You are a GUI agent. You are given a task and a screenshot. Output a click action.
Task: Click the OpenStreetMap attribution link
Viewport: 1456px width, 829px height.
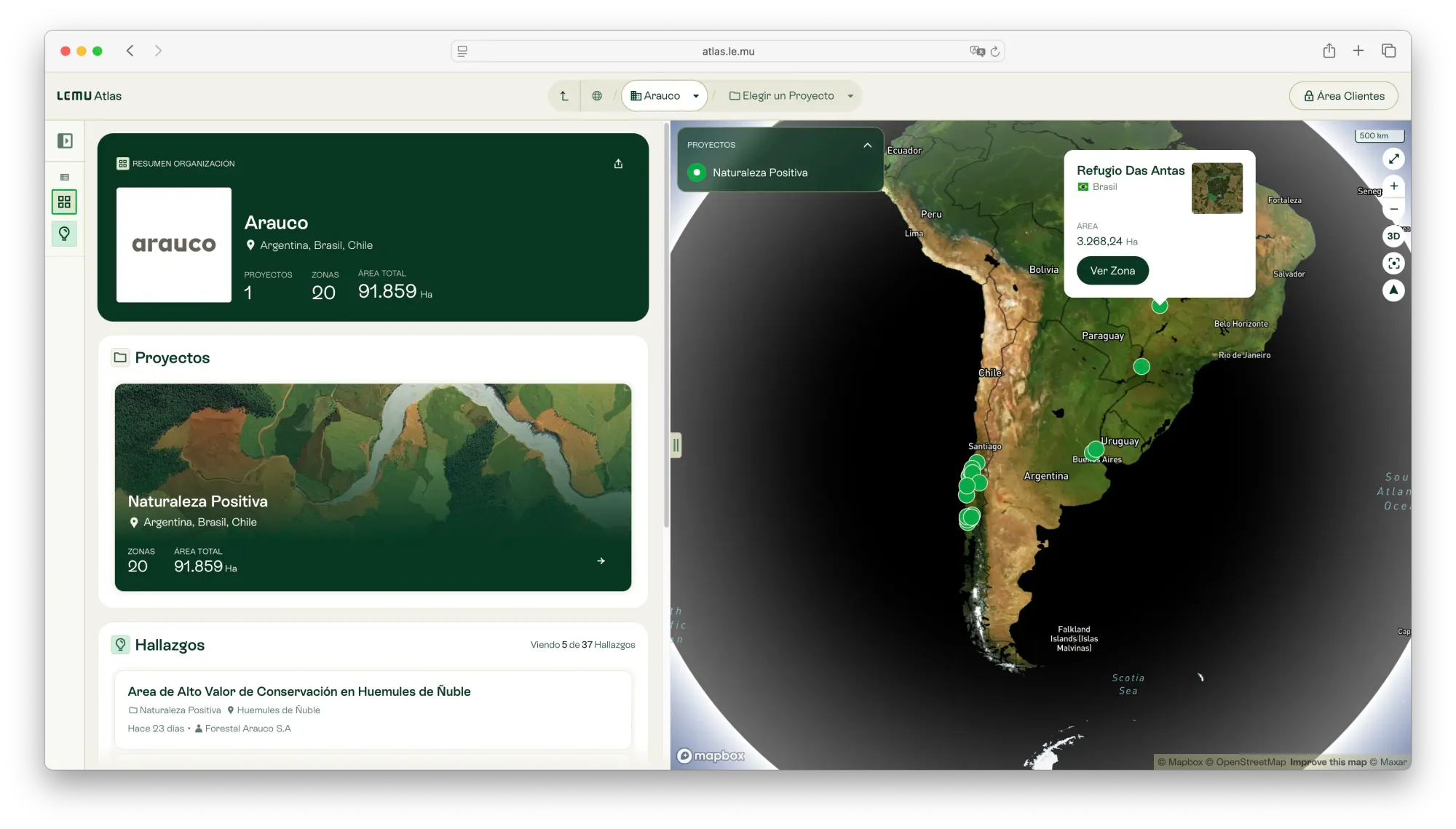1246,762
